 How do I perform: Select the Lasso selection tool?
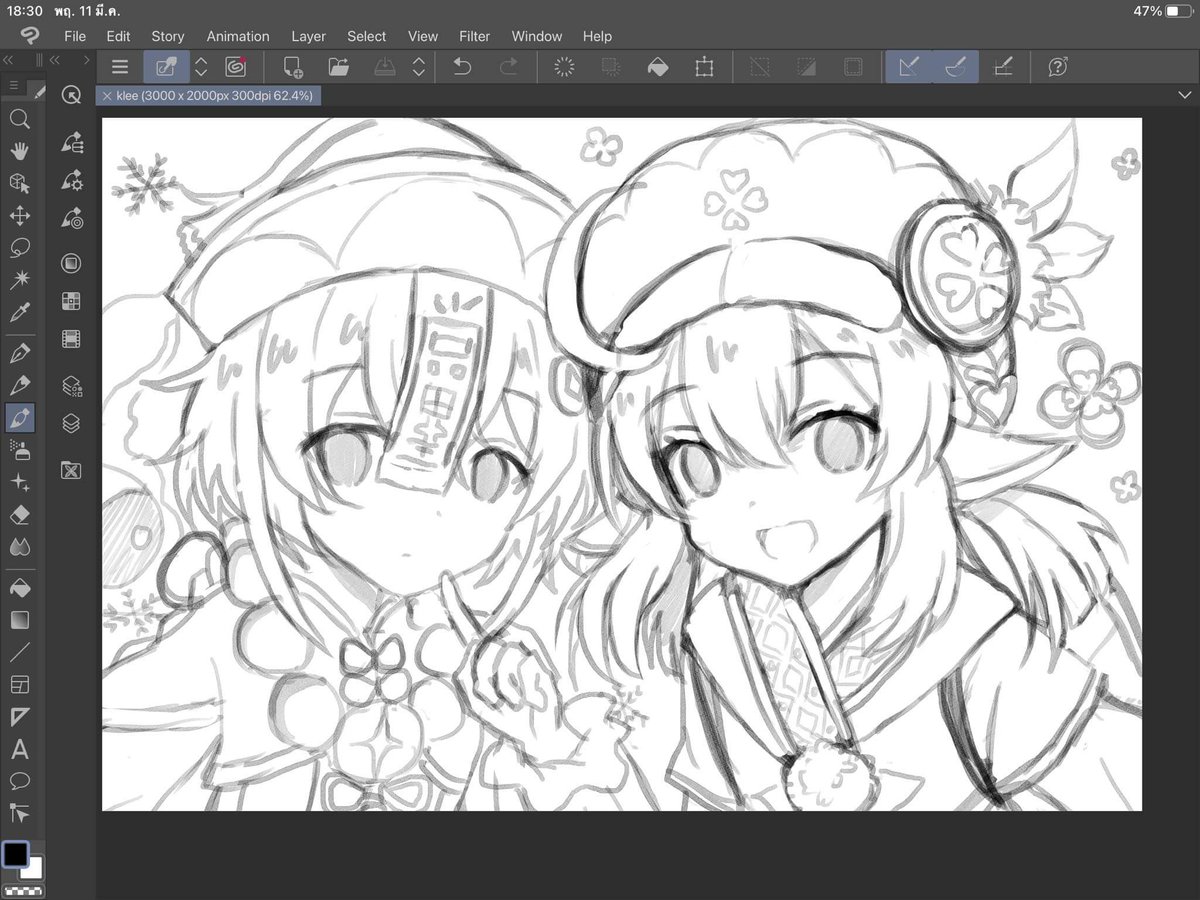(19, 248)
